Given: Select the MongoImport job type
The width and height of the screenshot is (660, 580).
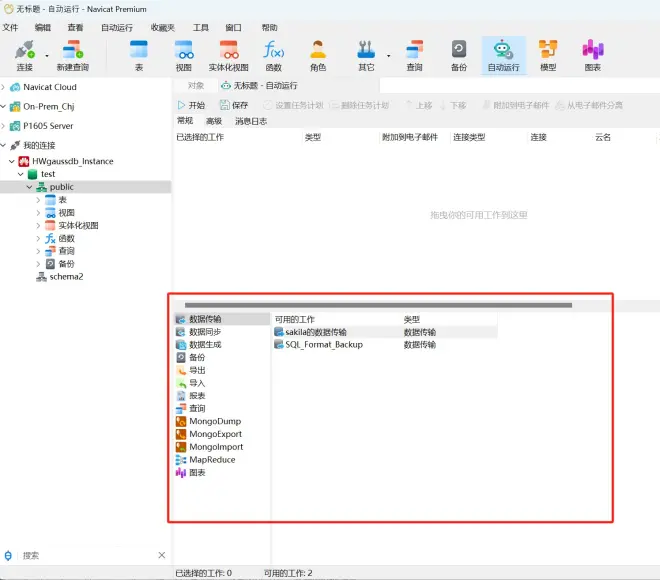Looking at the screenshot, I should [x=209, y=447].
